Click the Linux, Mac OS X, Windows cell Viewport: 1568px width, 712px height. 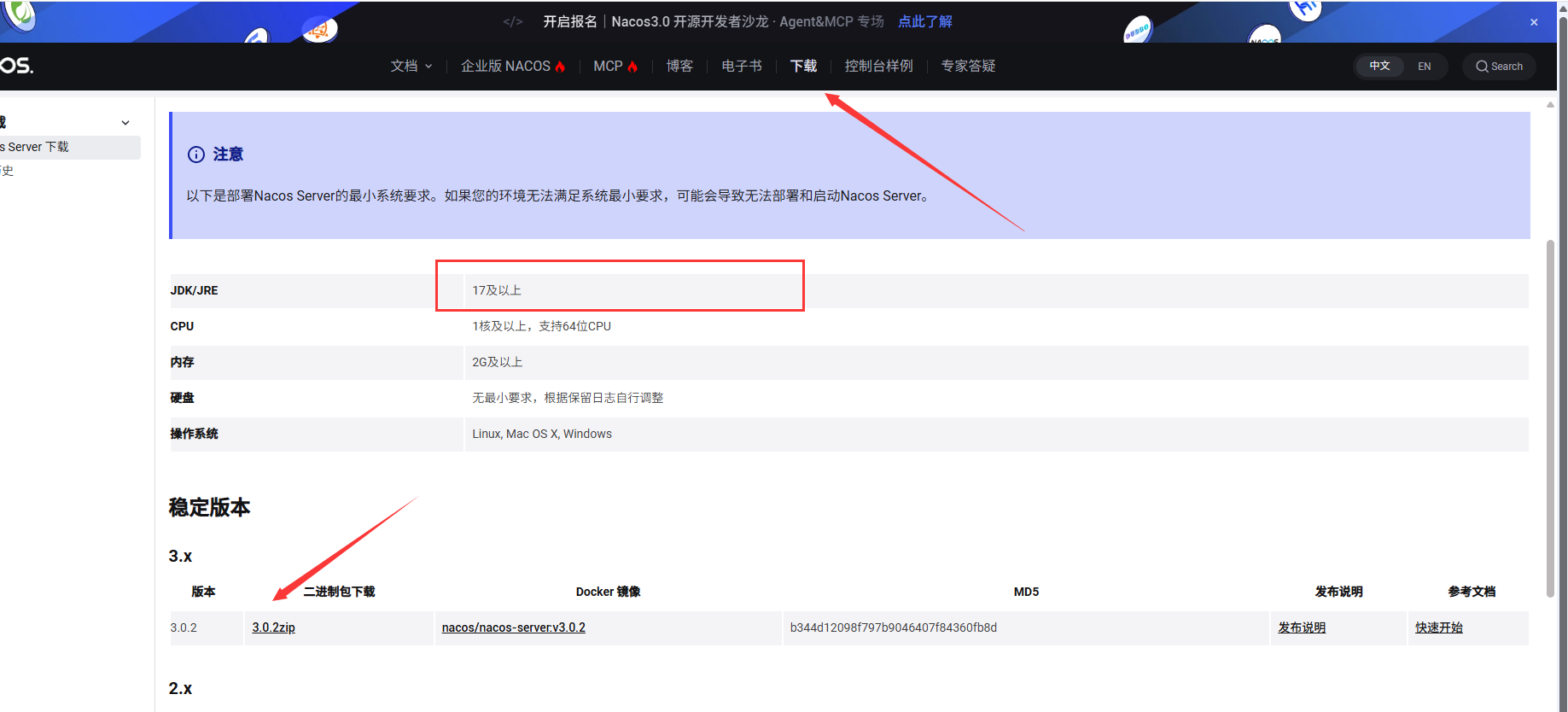click(x=996, y=434)
